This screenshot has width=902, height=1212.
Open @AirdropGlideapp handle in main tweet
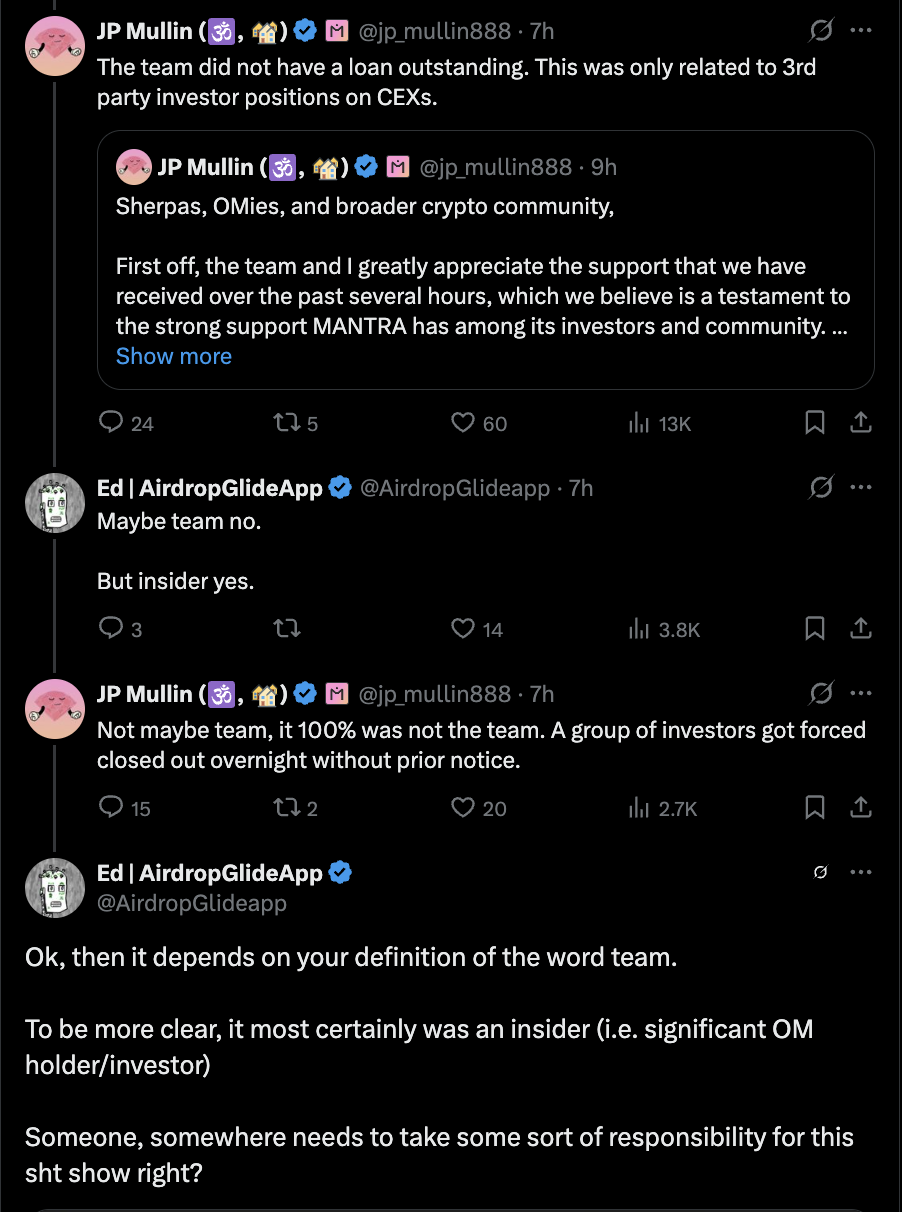point(192,903)
